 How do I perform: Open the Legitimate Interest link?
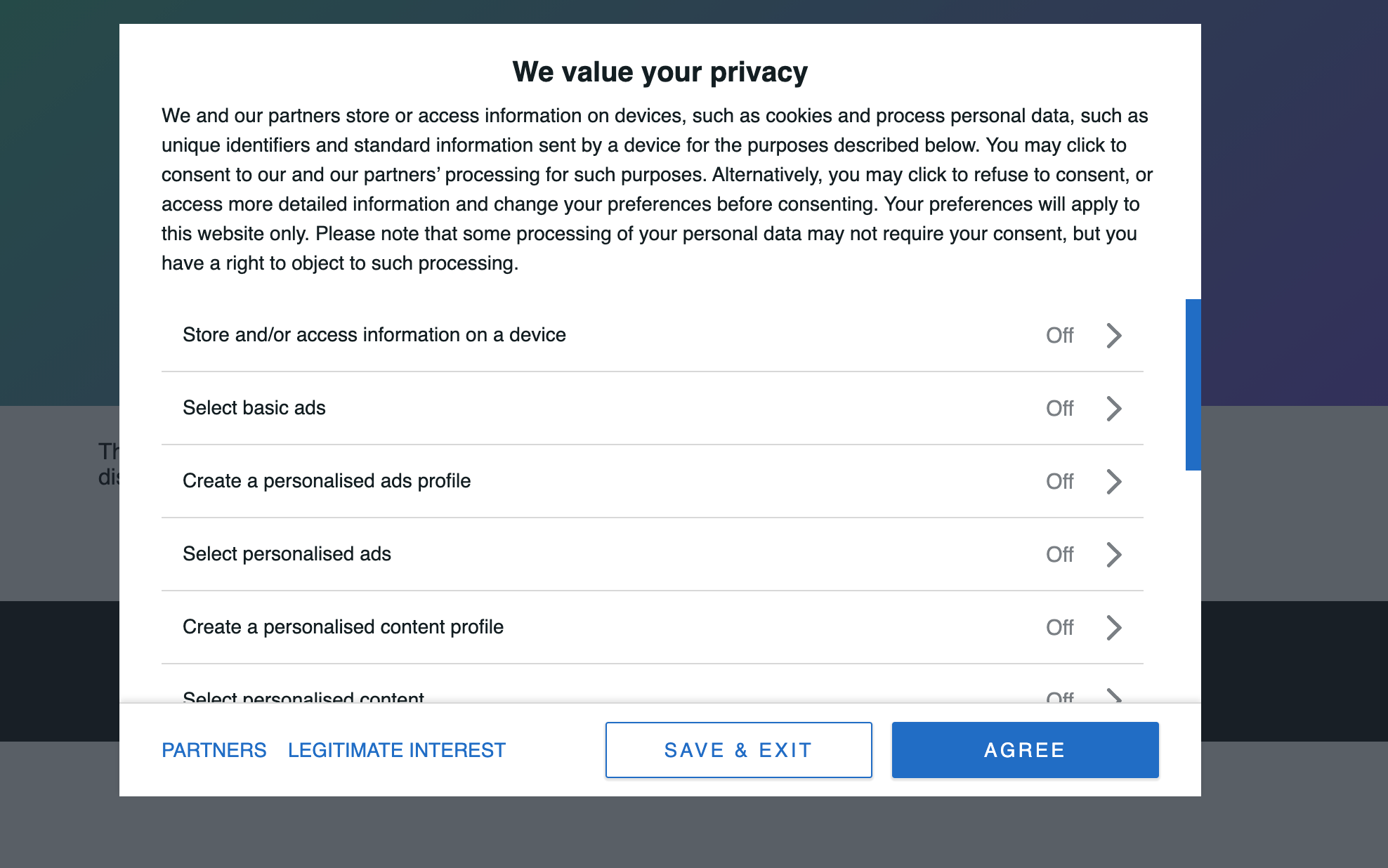pos(397,750)
